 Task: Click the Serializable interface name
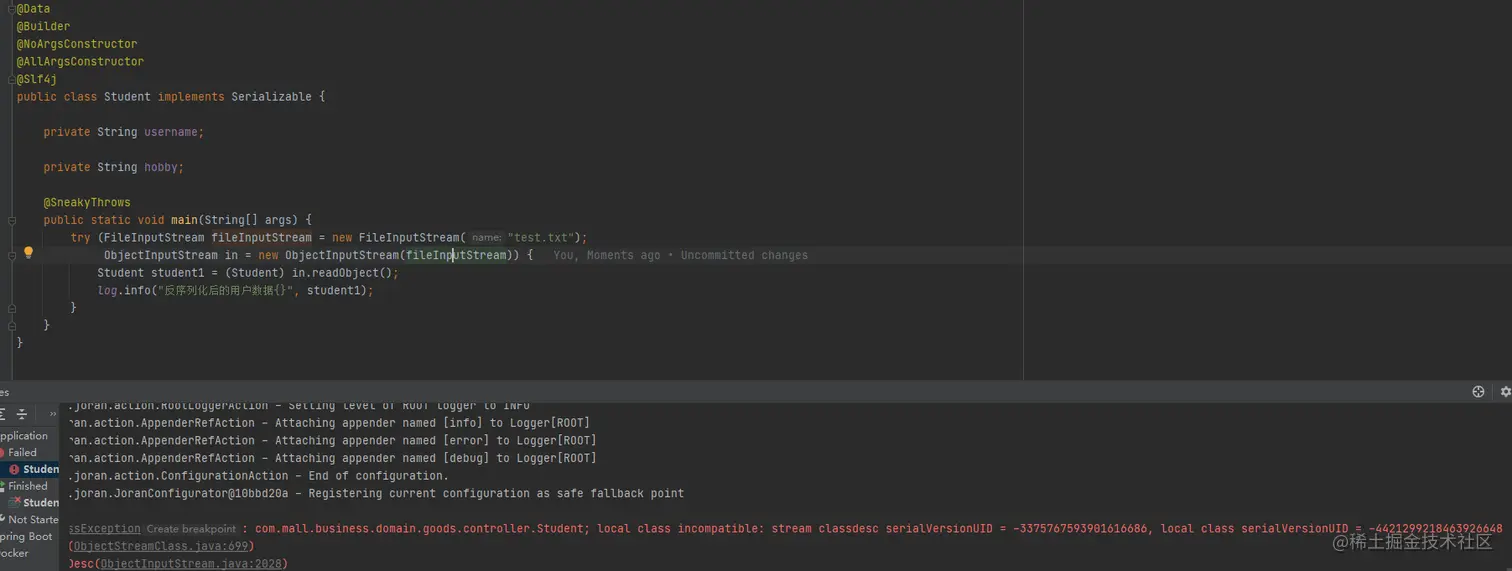(271, 97)
